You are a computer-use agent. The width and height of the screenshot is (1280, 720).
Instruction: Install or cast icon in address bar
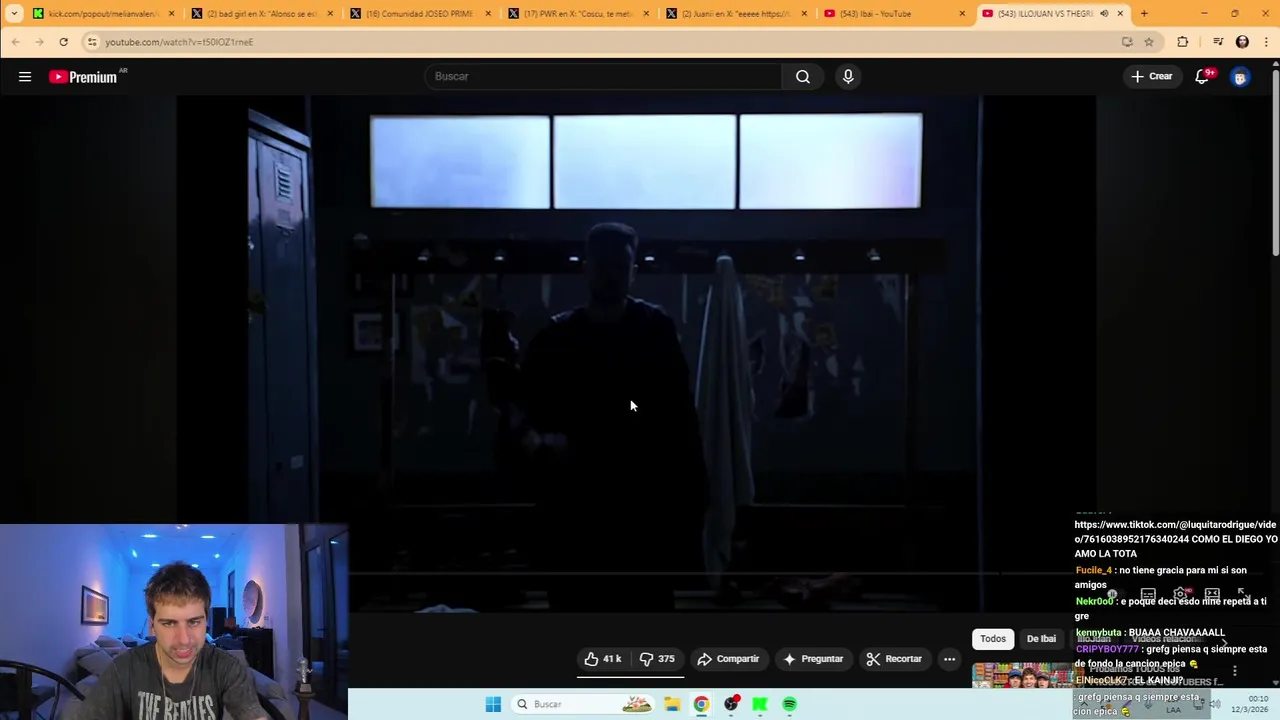(1127, 42)
